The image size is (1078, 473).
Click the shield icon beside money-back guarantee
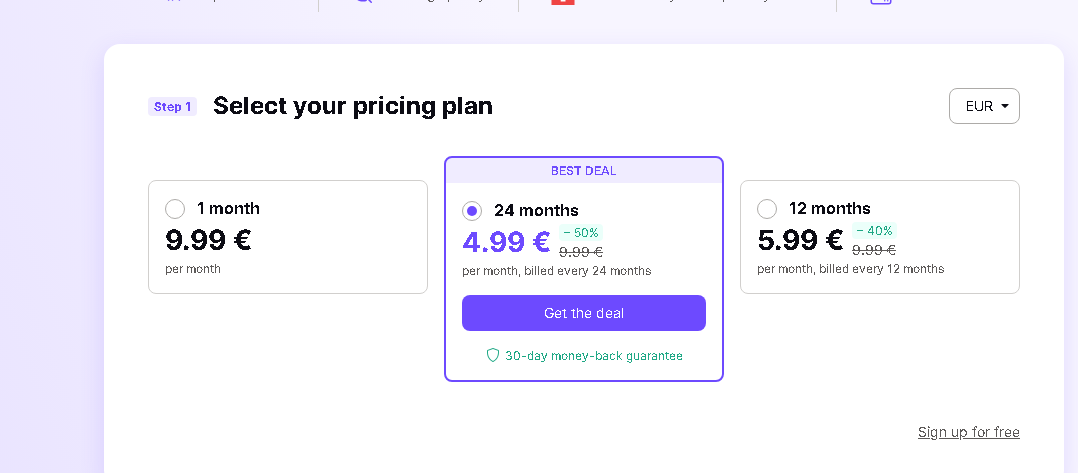pos(492,355)
